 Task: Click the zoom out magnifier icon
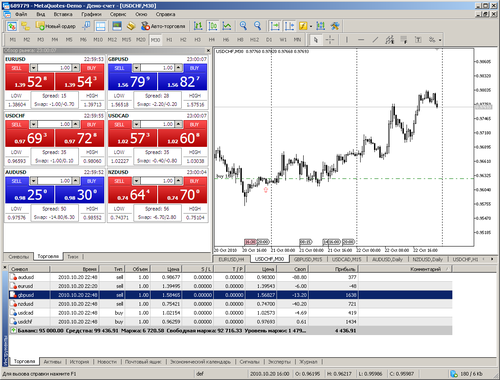[257, 26]
